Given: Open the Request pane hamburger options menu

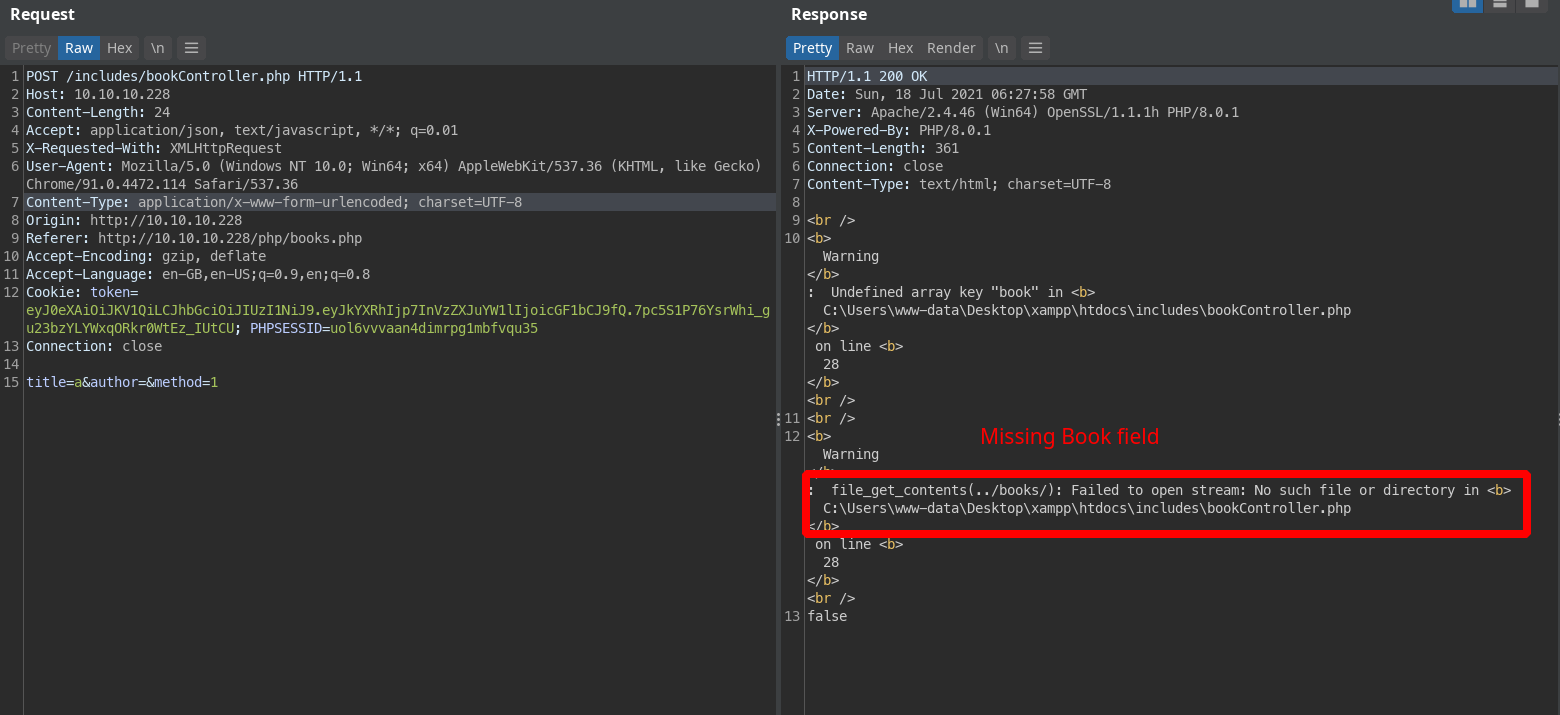Looking at the screenshot, I should click(191, 48).
